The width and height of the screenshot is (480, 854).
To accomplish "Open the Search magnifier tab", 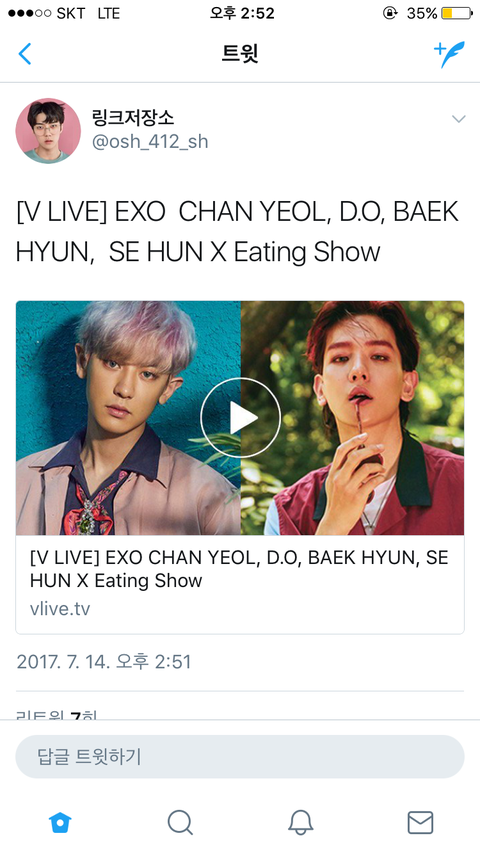I will (180, 822).
